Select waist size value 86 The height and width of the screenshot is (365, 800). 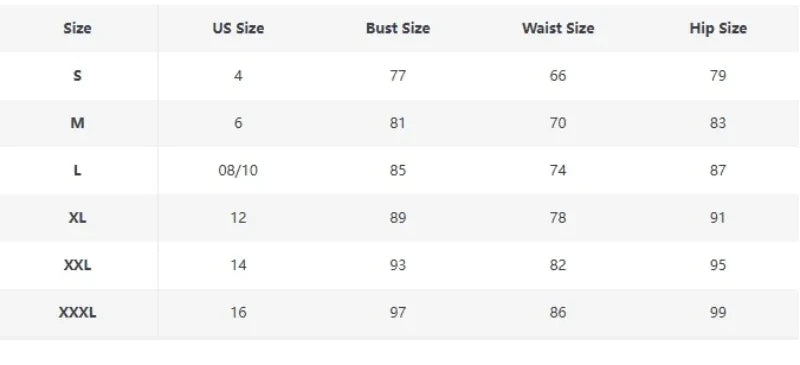[x=558, y=312]
